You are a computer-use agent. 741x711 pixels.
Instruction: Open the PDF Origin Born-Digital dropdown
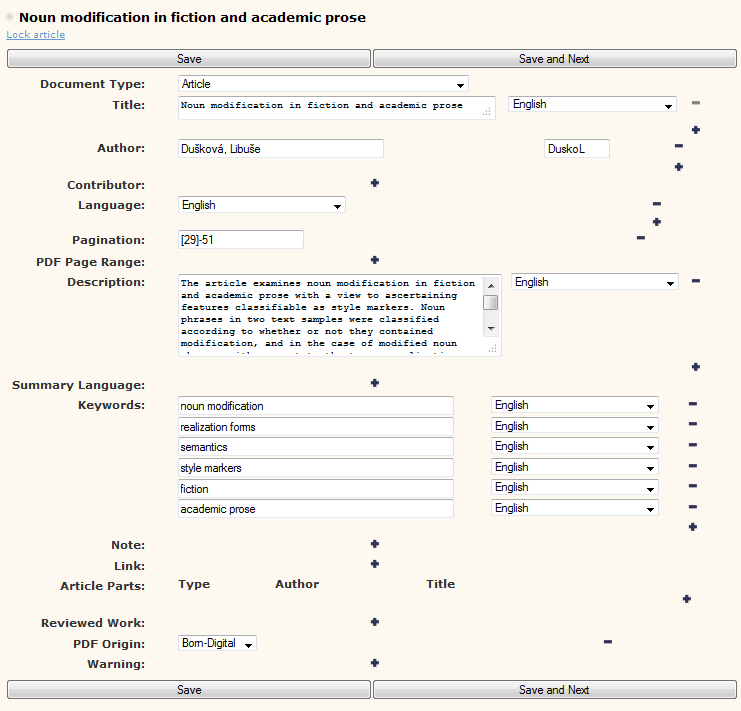(217, 643)
